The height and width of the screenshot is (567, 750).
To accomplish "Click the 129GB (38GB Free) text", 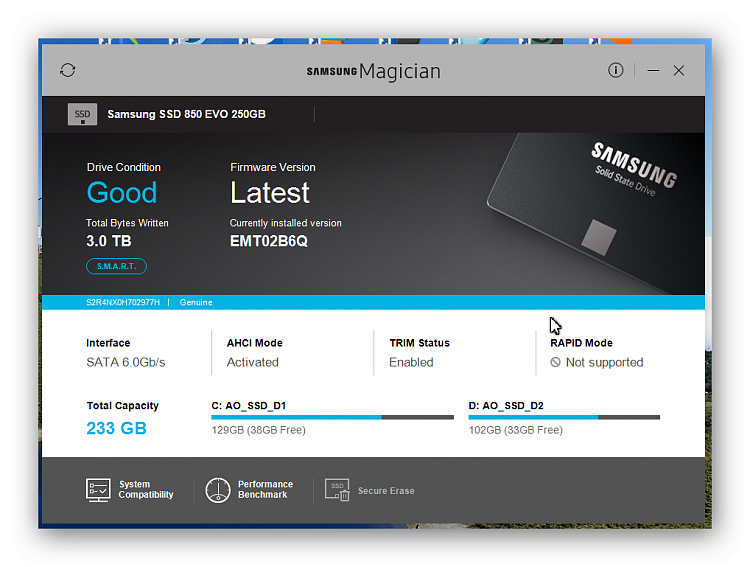I will [x=258, y=430].
